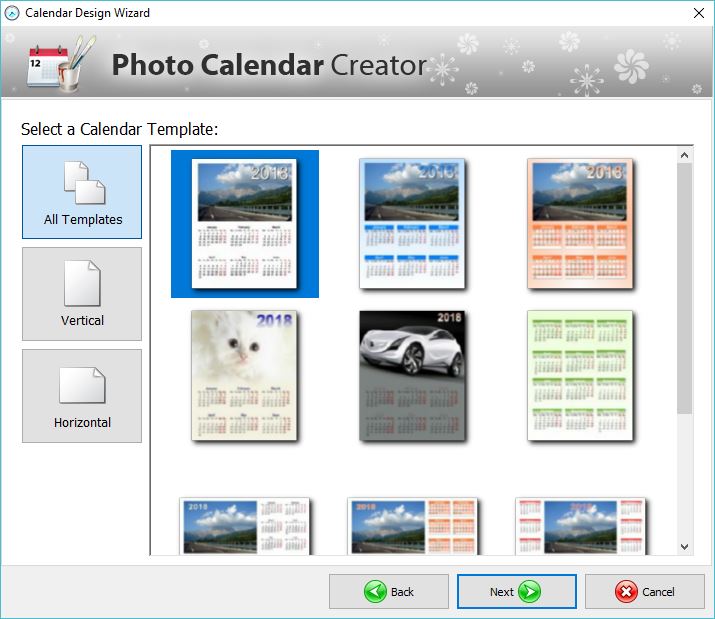The height and width of the screenshot is (619, 715).
Task: Click the wizard title bar app icon
Action: pos(12,13)
